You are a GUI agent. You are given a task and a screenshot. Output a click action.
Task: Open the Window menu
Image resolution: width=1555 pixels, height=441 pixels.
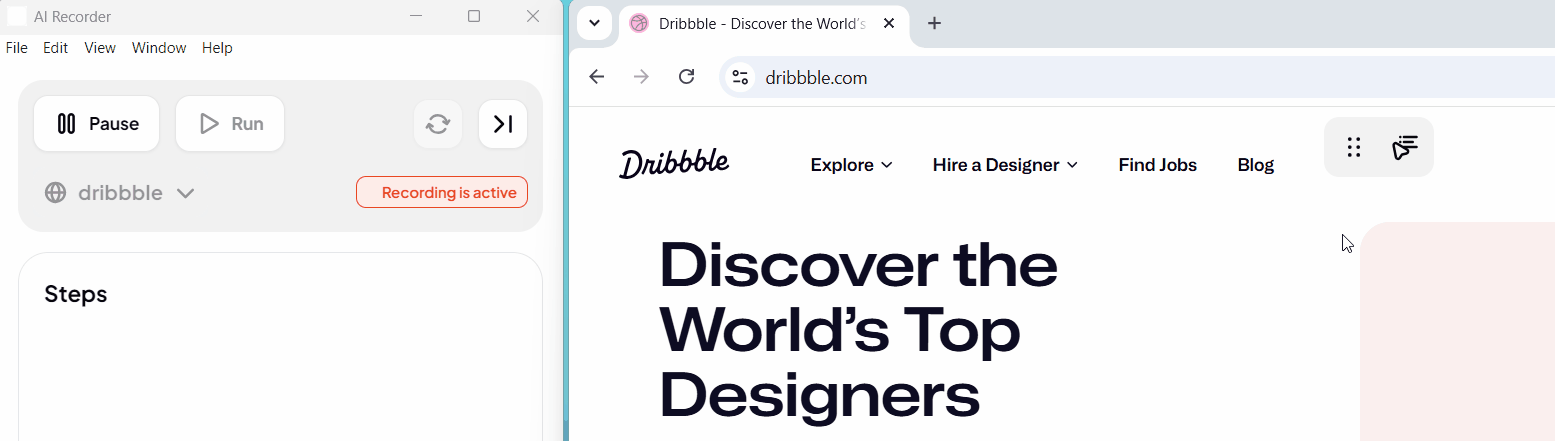pos(159,48)
